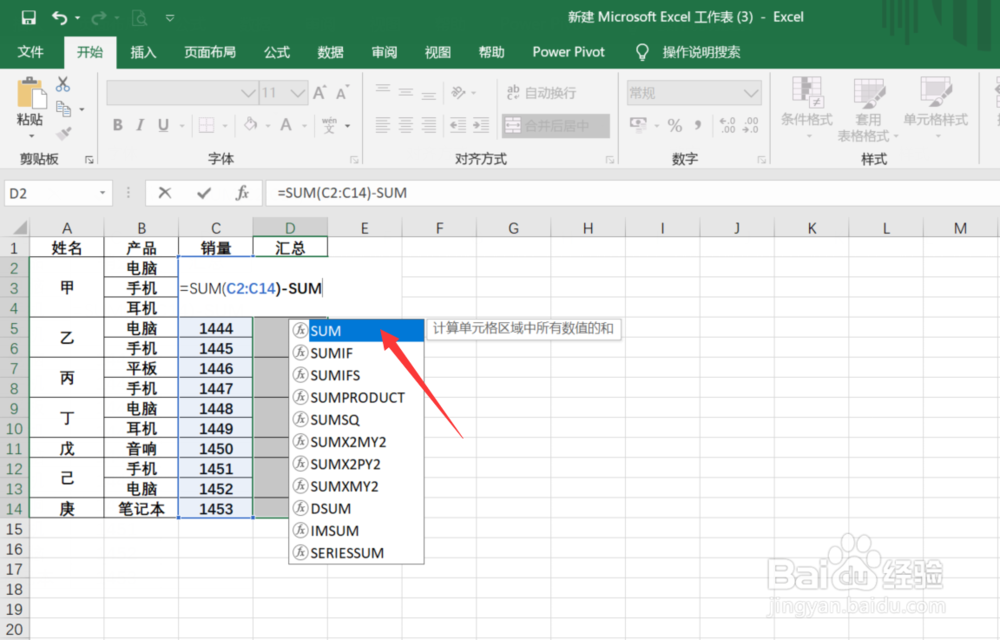Switch to the Power Pivot tab
The image size is (1000, 640).
click(x=568, y=52)
